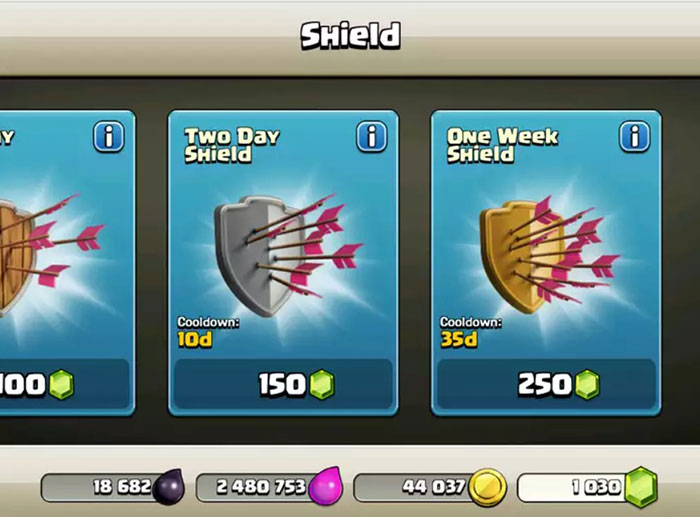Purchase the shield priced at 100 gems
The width and height of the screenshot is (700, 517).
coord(65,384)
